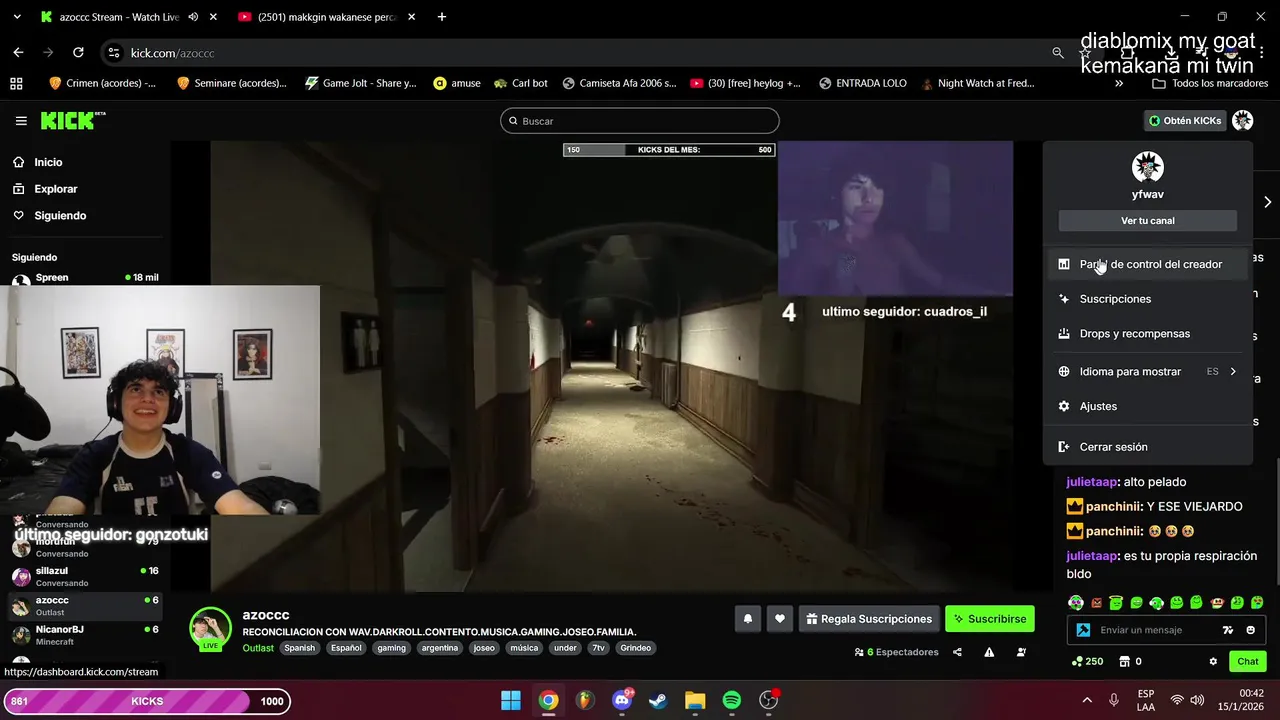Viewport: 1280px width, 720px height.
Task: Switch to makkgin wakanese YouTube tab
Action: 326,17
